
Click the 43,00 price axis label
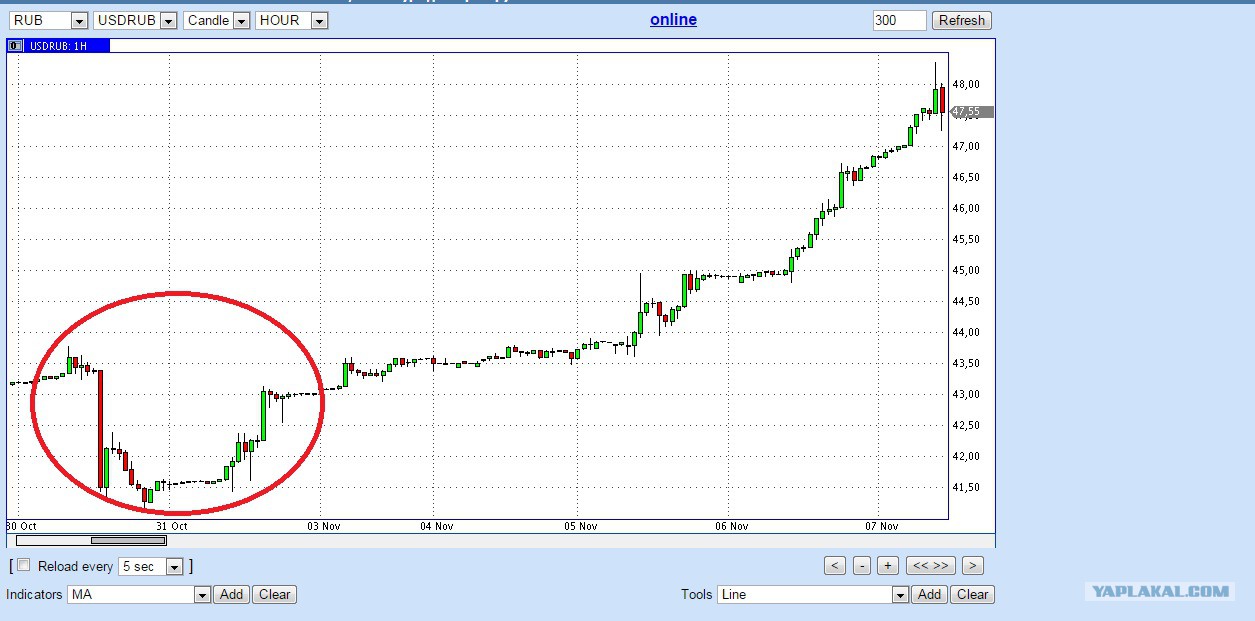(966, 394)
